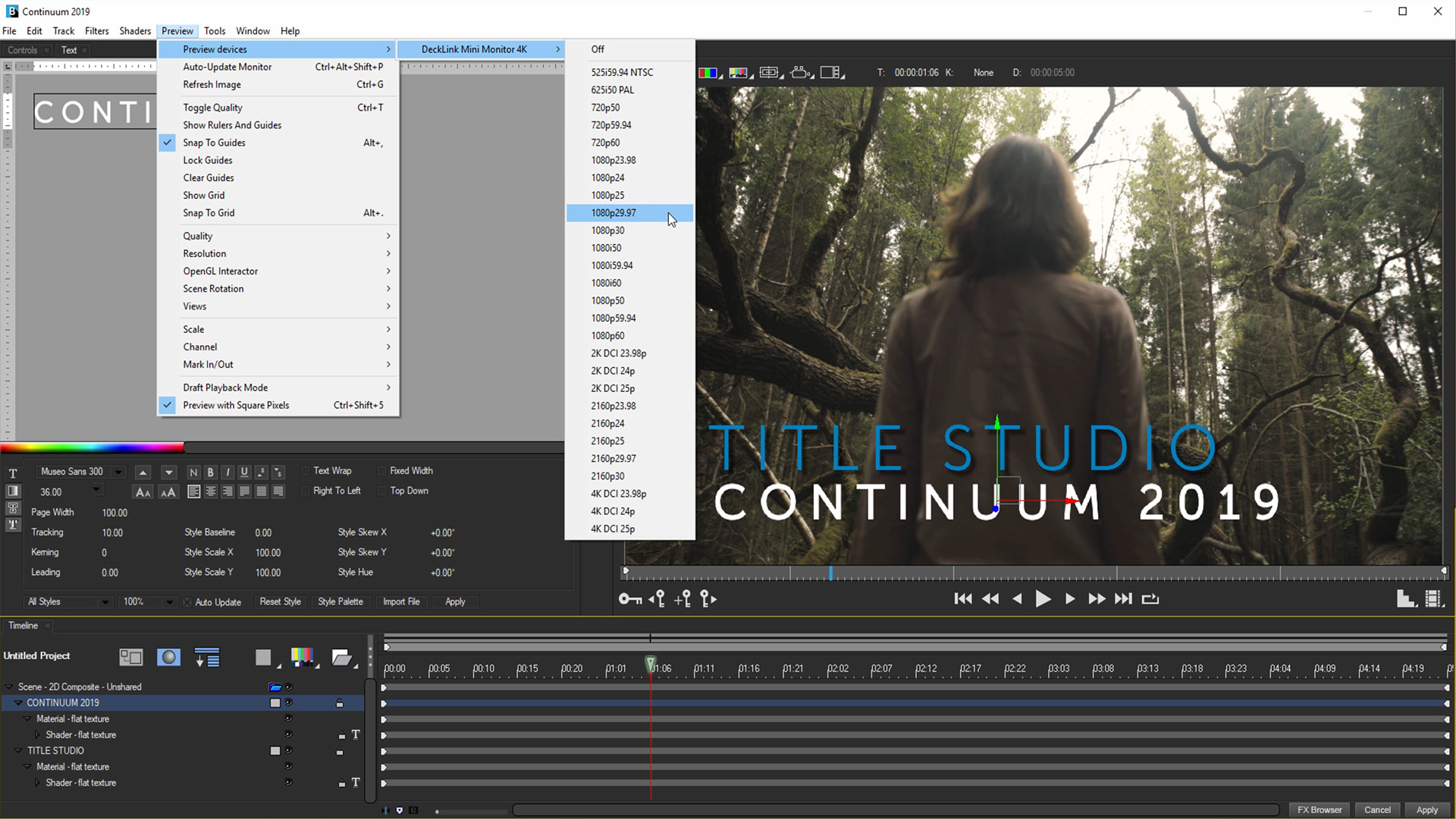This screenshot has width=1456, height=819.
Task: Click the home/rewind to start button
Action: (x=962, y=598)
